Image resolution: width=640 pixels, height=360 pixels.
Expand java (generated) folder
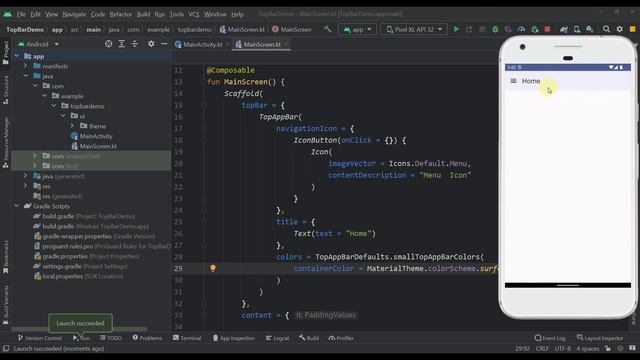25,176
